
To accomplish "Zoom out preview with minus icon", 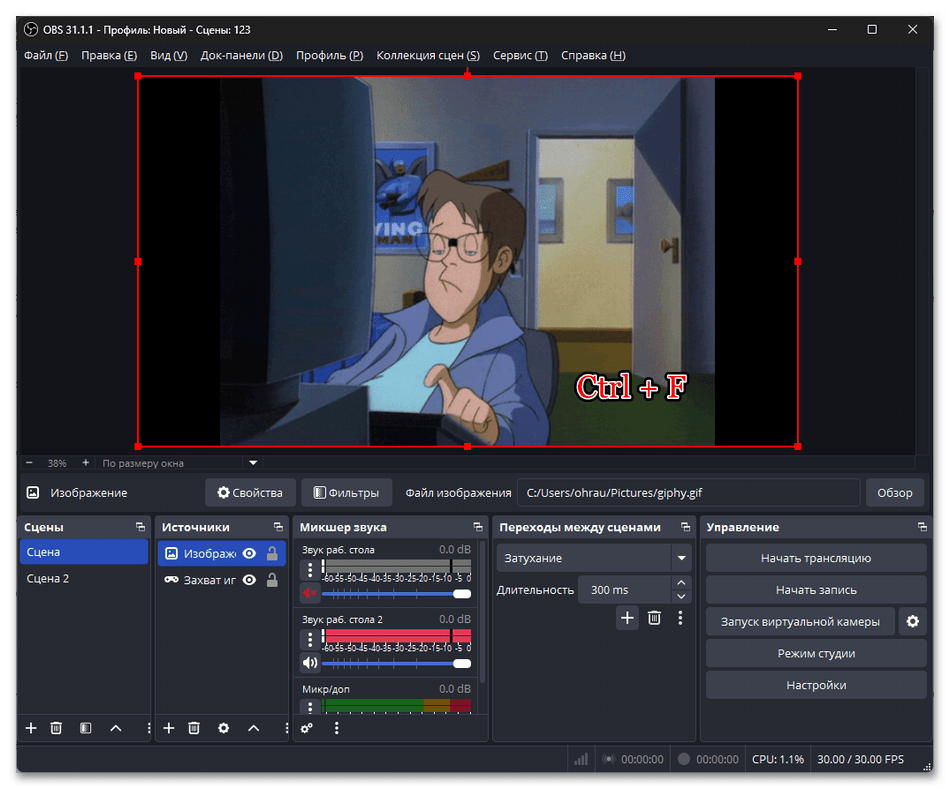I will click(x=29, y=462).
